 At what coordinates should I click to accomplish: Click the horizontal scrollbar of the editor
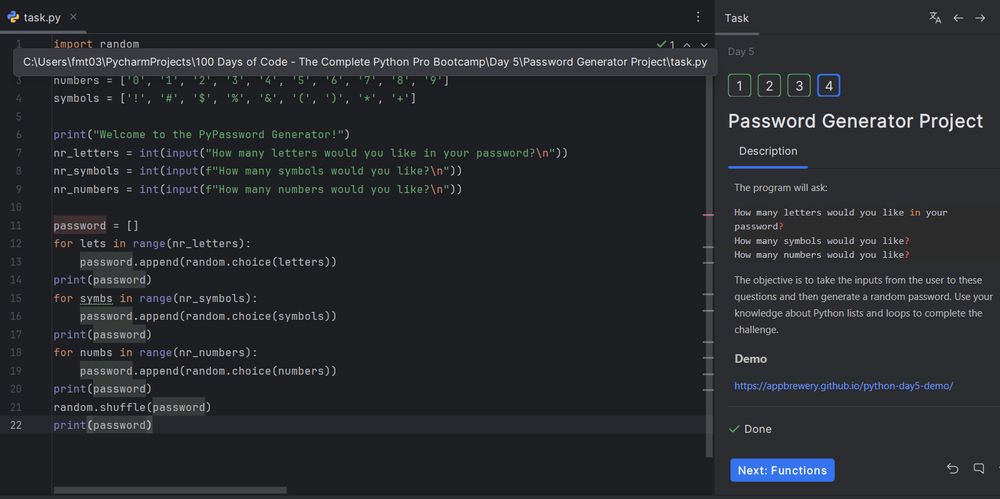point(170,490)
